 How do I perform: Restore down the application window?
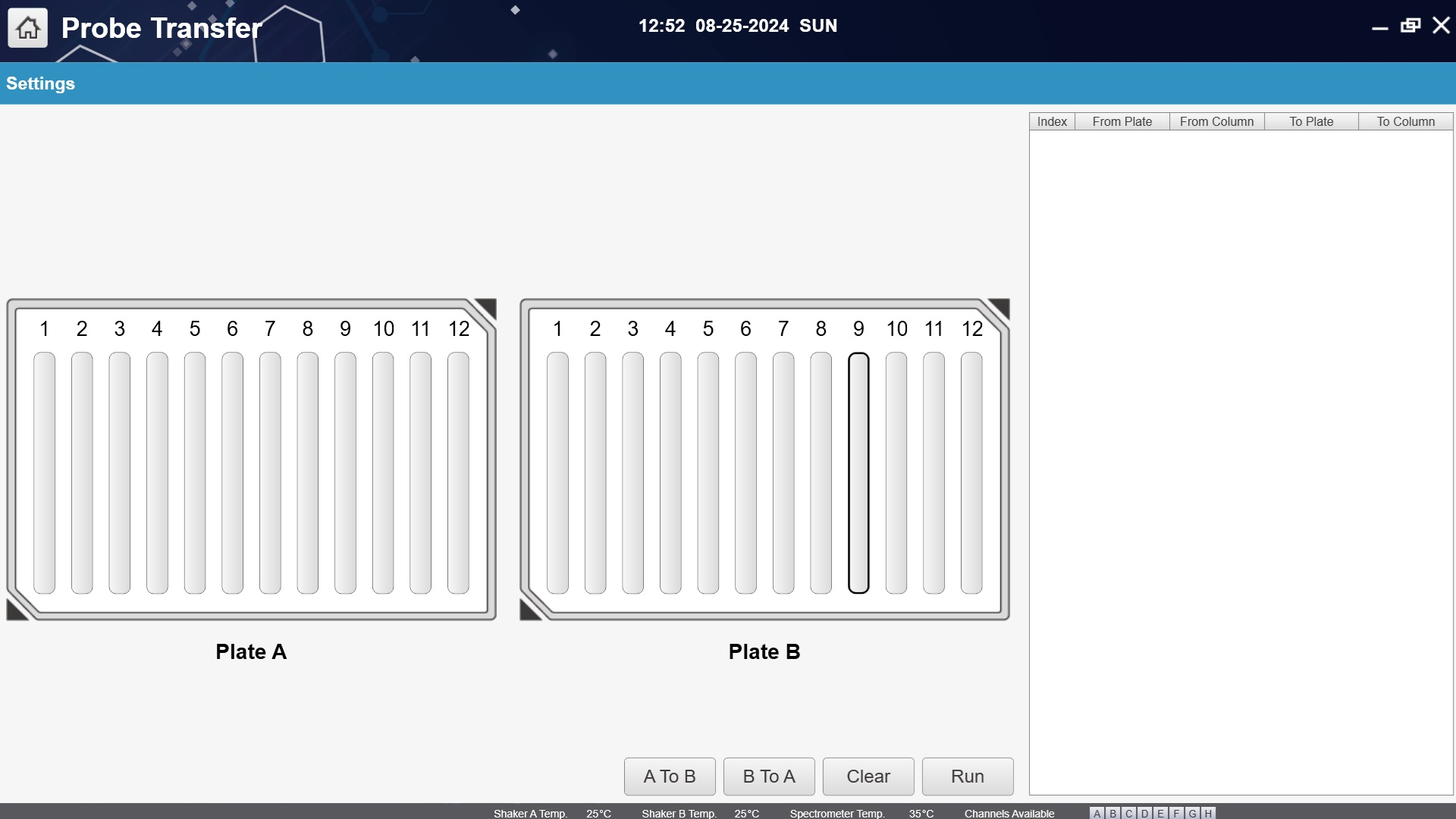(1410, 26)
